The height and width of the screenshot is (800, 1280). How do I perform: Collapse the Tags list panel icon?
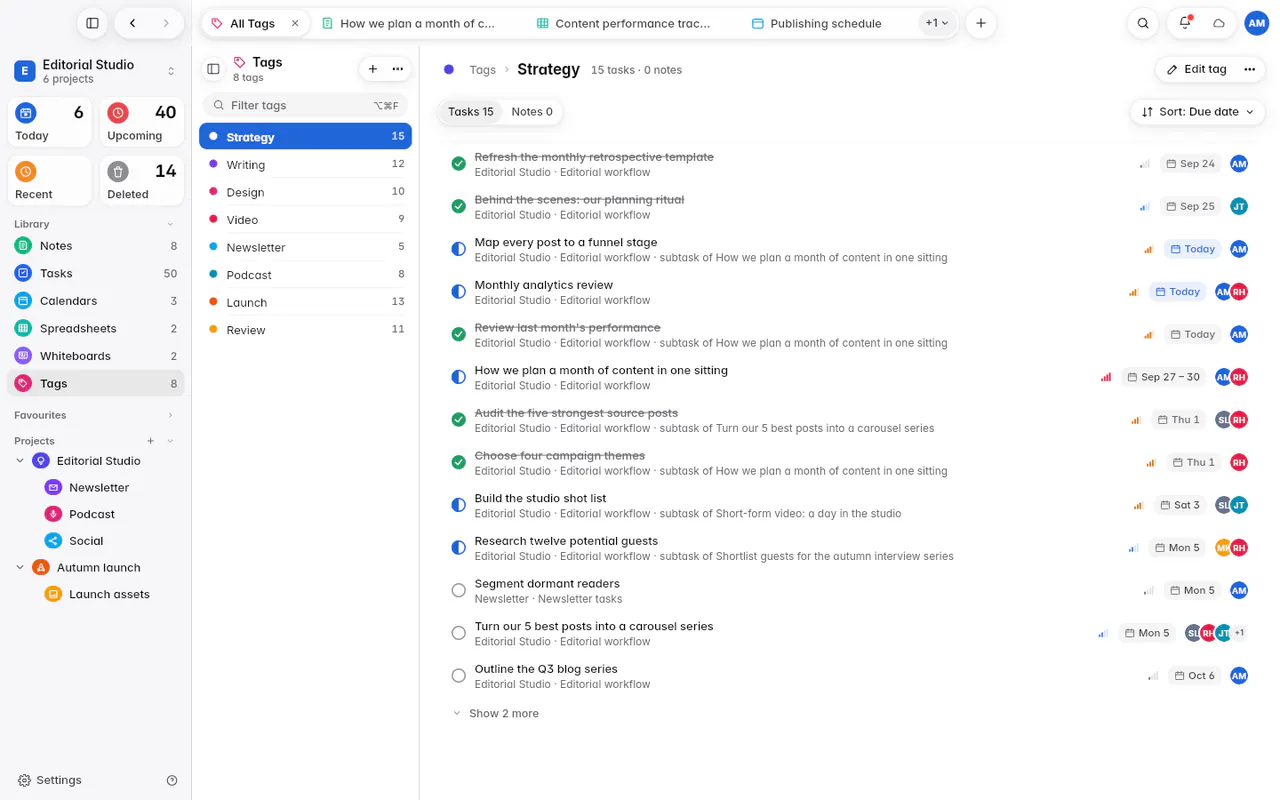pos(213,69)
